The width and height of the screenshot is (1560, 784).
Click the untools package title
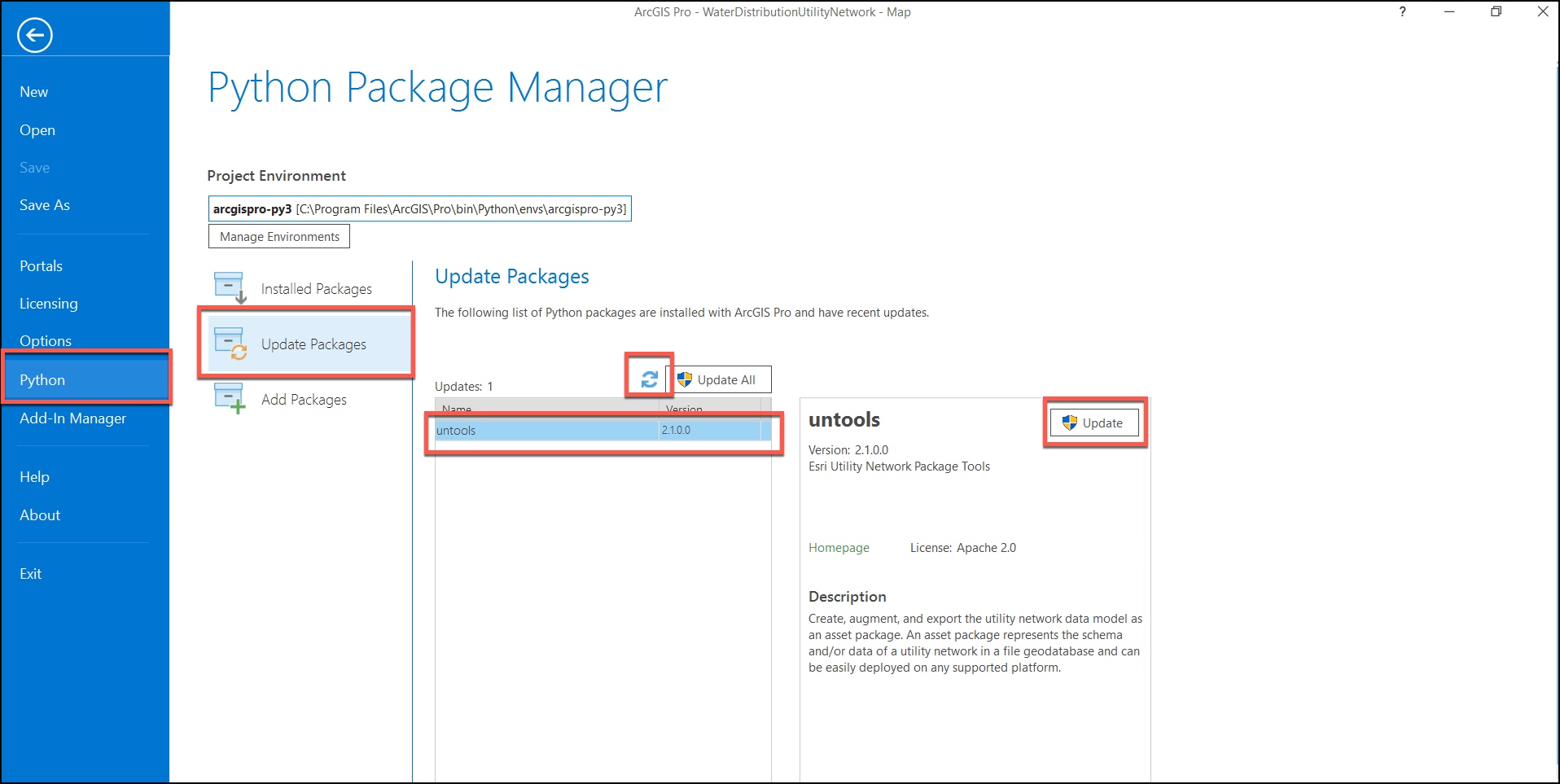[844, 420]
